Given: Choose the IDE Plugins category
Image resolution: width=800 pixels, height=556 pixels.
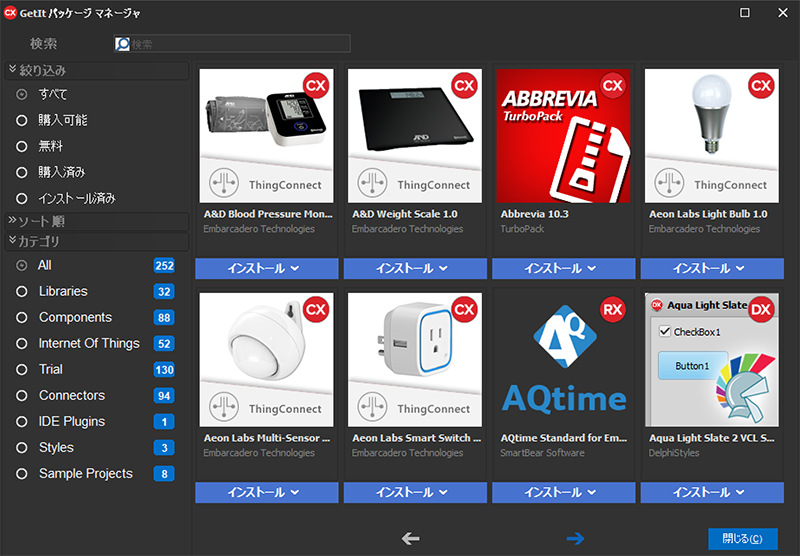Looking at the screenshot, I should tap(71, 421).
